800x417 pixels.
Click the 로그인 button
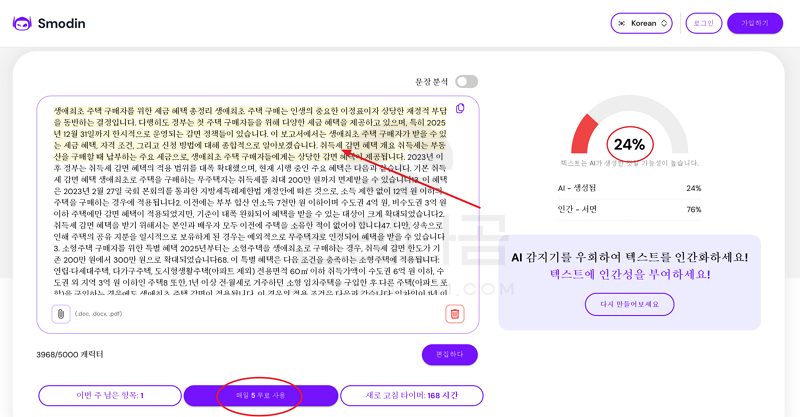point(704,23)
